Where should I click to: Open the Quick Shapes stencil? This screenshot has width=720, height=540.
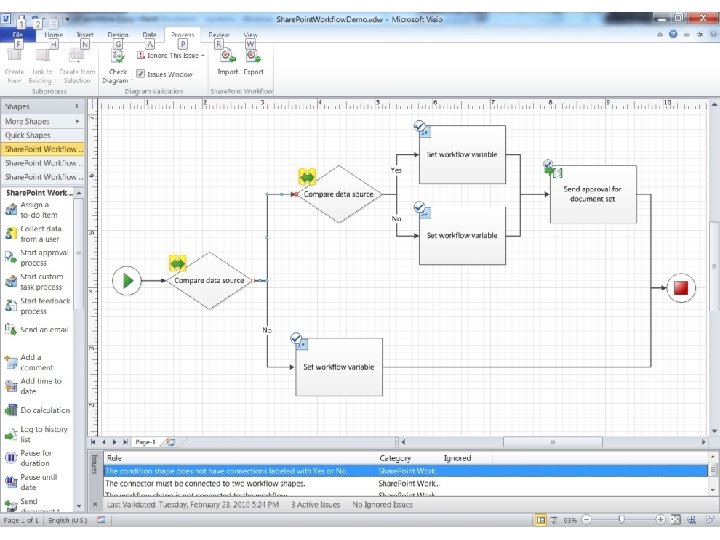42,135
